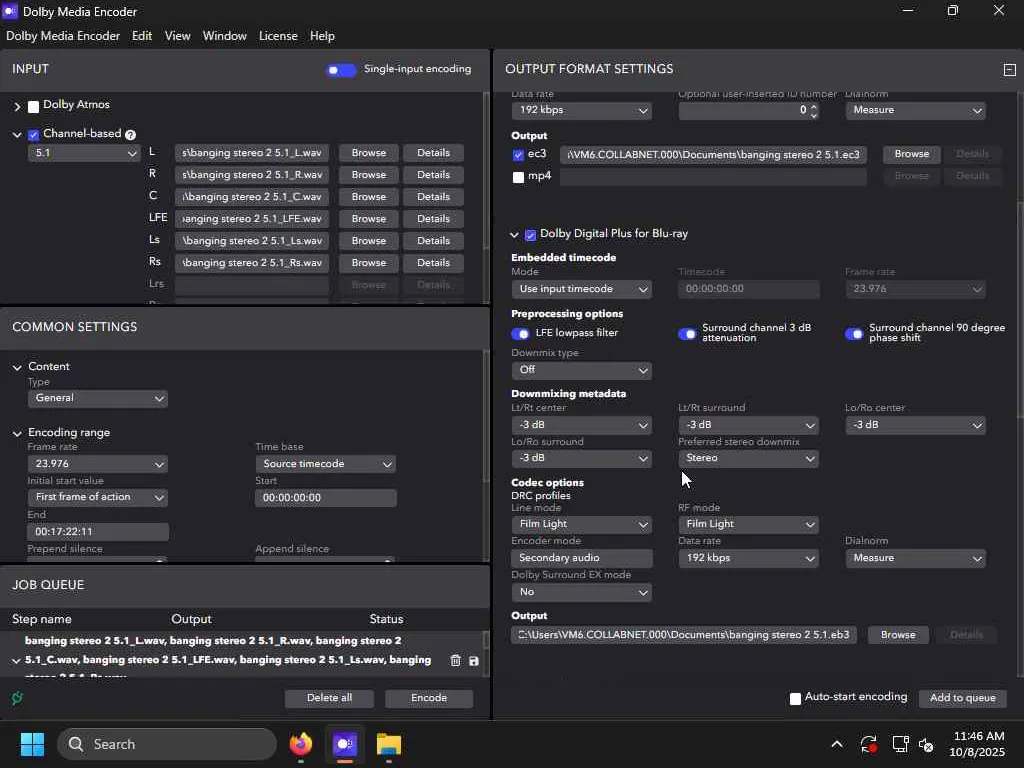1024x768 pixels.
Task: Click the sync tray icon with red dot
Action: [x=869, y=744]
